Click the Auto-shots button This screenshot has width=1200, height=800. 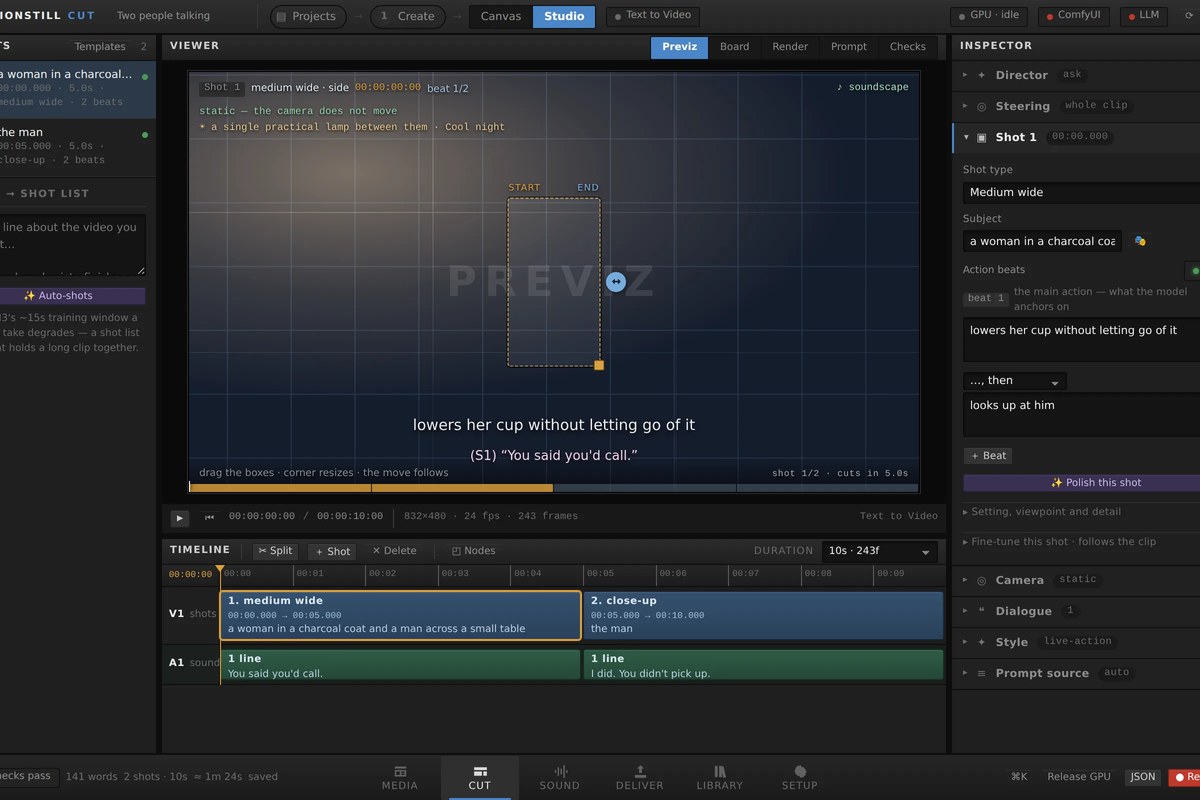pyautogui.click(x=72, y=296)
